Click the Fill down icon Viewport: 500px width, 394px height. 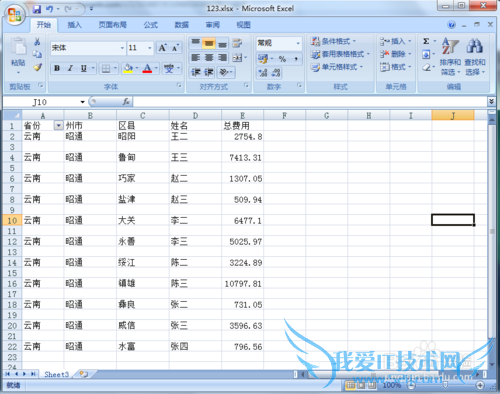(426, 54)
